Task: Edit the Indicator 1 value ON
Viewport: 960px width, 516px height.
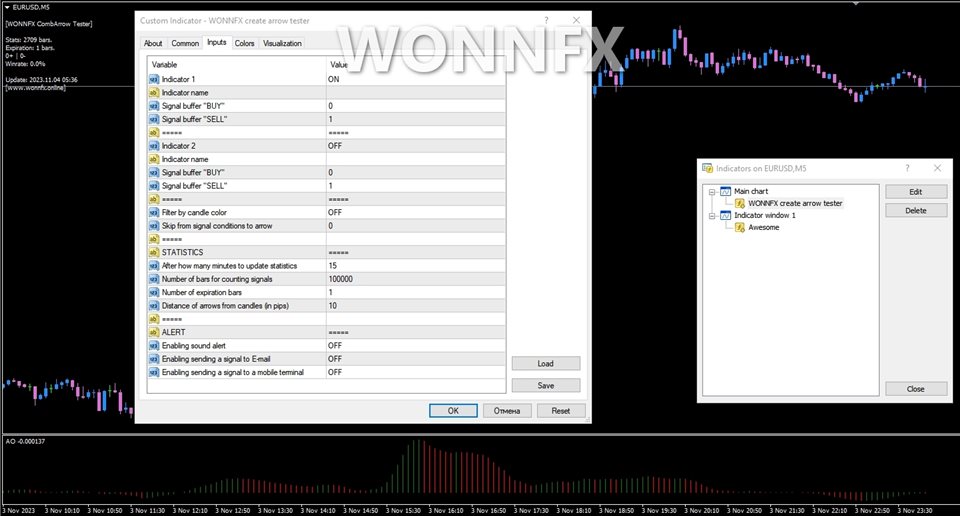Action: pos(416,80)
